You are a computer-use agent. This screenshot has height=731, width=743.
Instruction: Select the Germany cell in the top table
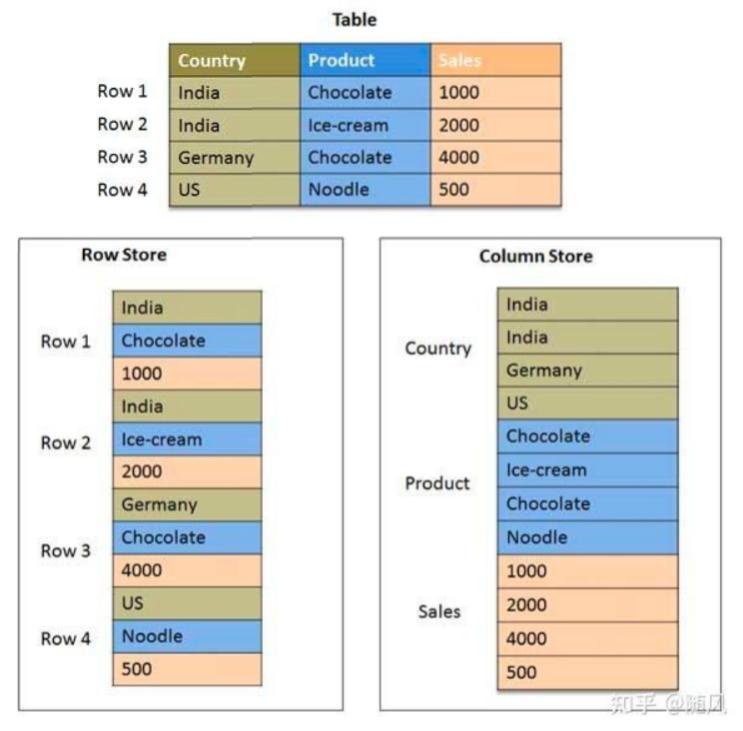tap(235, 158)
